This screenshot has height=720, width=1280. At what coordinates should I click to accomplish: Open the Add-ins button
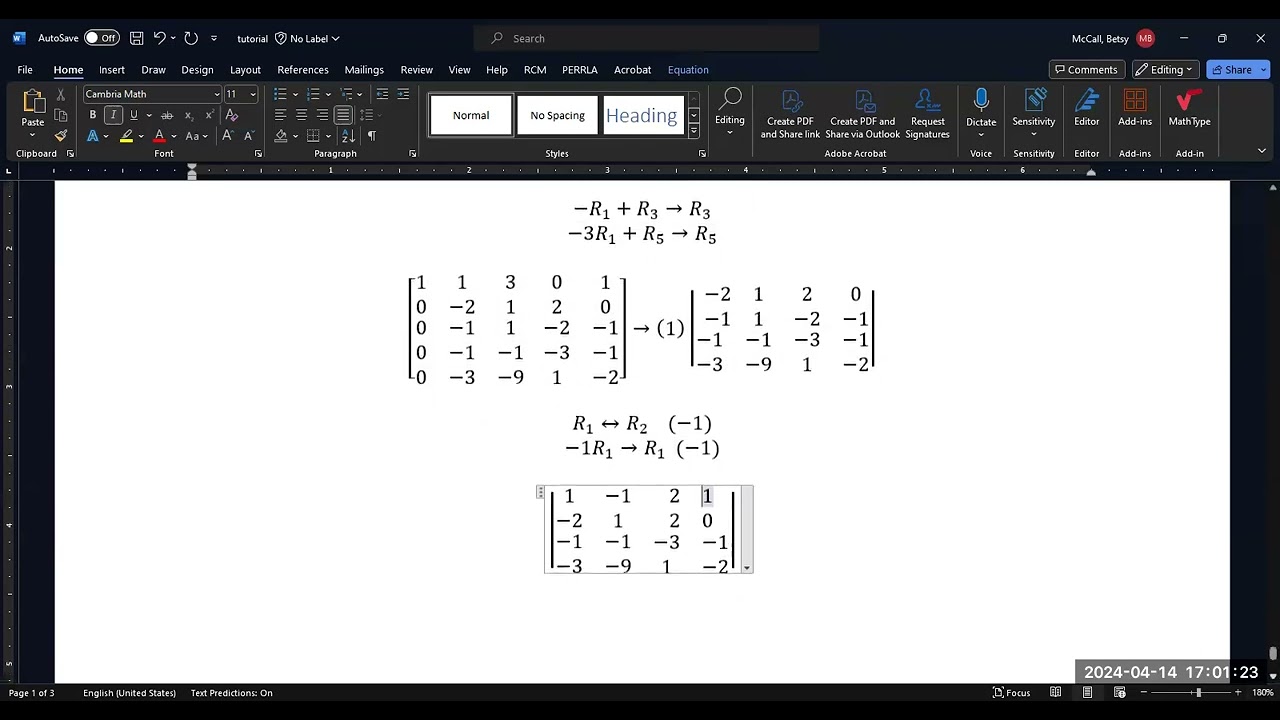[1135, 108]
